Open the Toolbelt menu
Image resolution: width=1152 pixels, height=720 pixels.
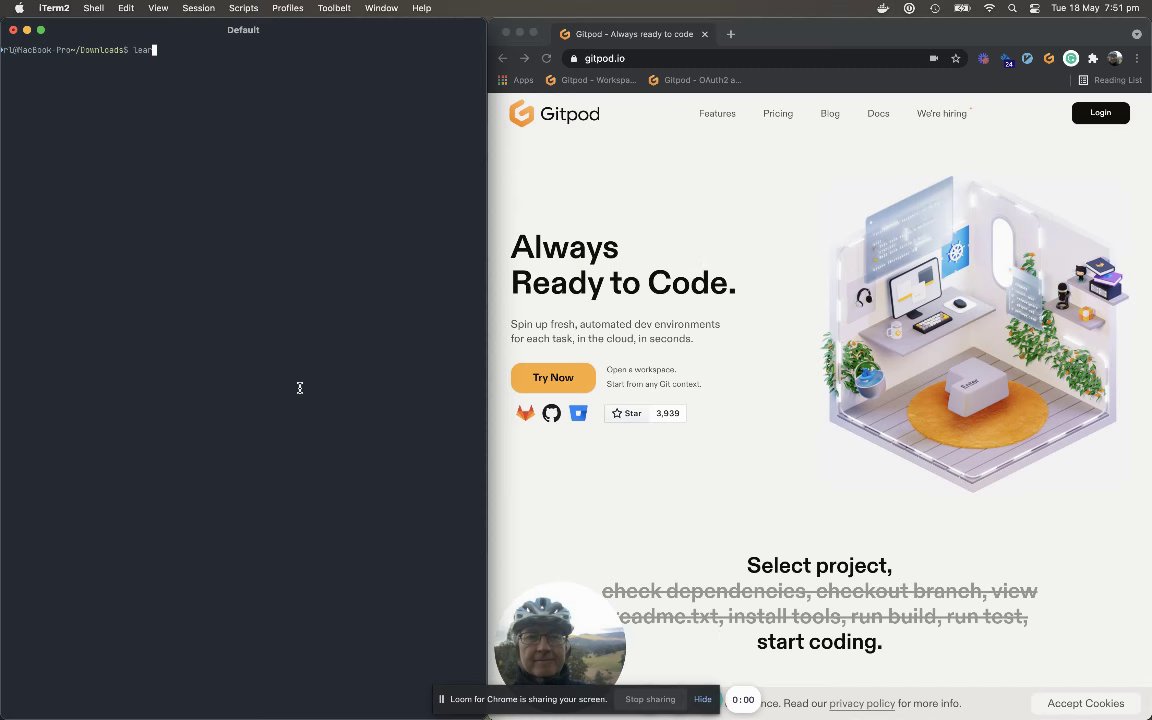(x=334, y=8)
